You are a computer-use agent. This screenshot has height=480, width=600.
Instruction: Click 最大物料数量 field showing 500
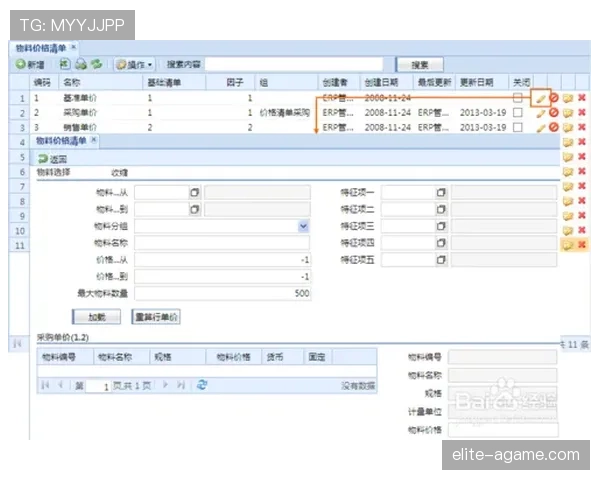coord(222,294)
